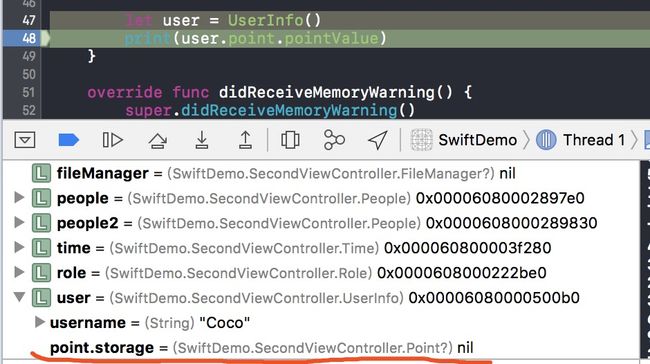Expand the time variable disclosure triangle
This screenshot has width=650, height=364.
click(19, 248)
